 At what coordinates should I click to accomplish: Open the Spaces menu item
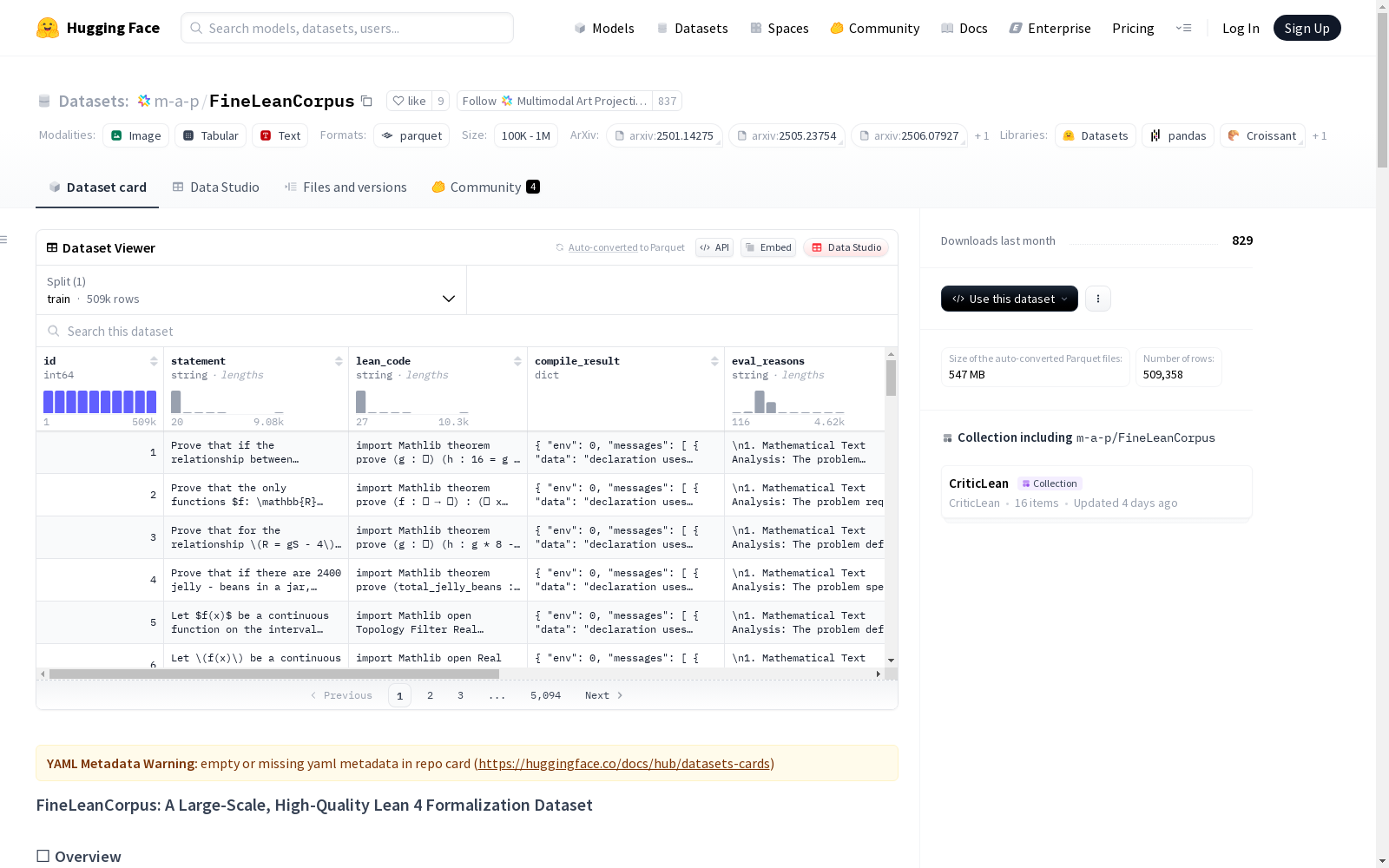[780, 28]
